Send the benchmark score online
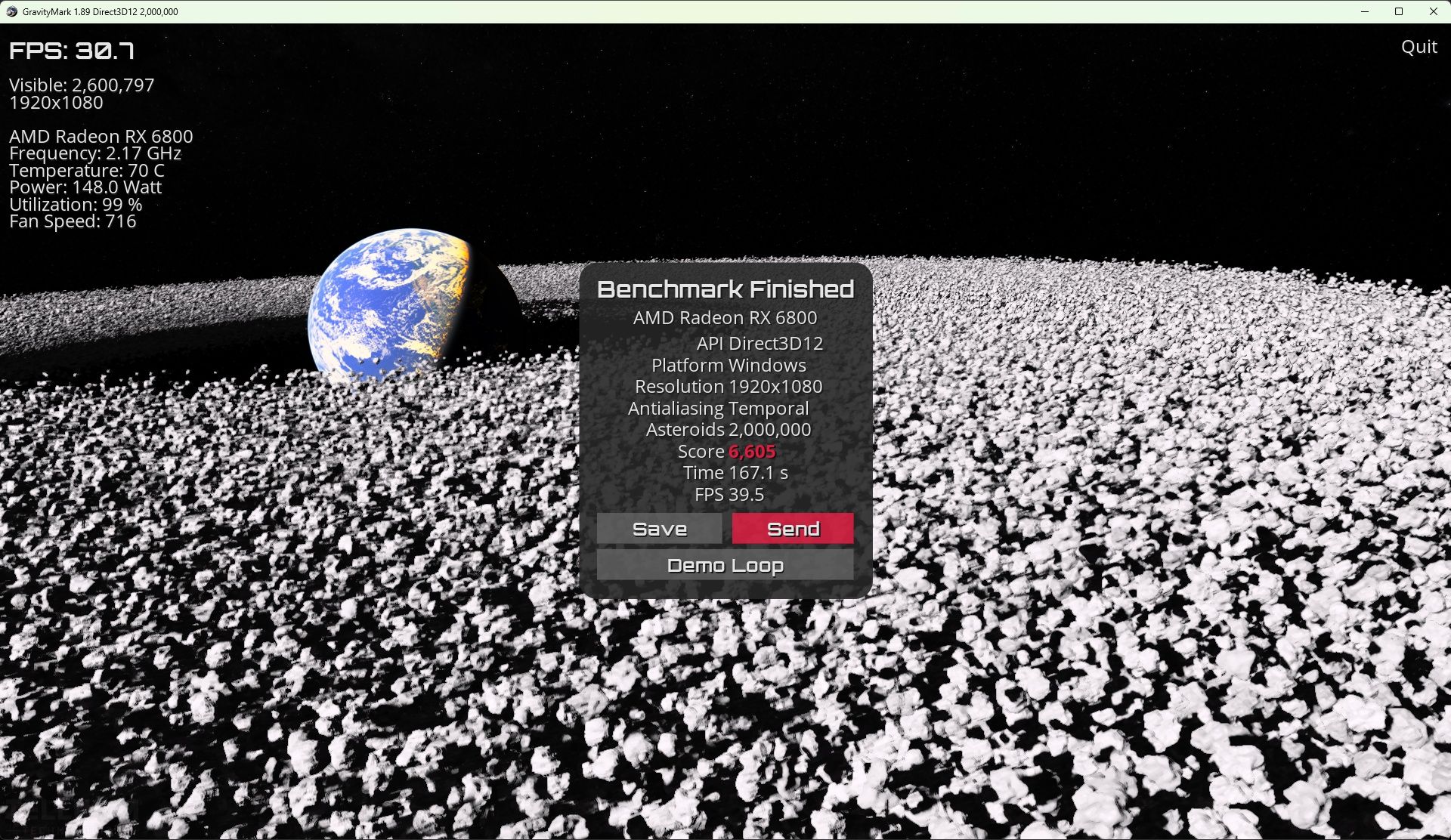 (x=793, y=529)
